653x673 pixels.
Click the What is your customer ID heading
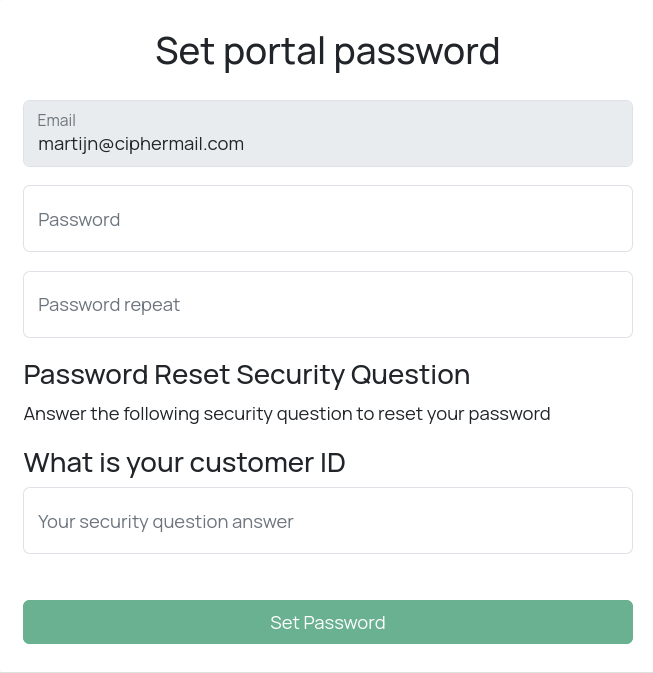coord(184,462)
